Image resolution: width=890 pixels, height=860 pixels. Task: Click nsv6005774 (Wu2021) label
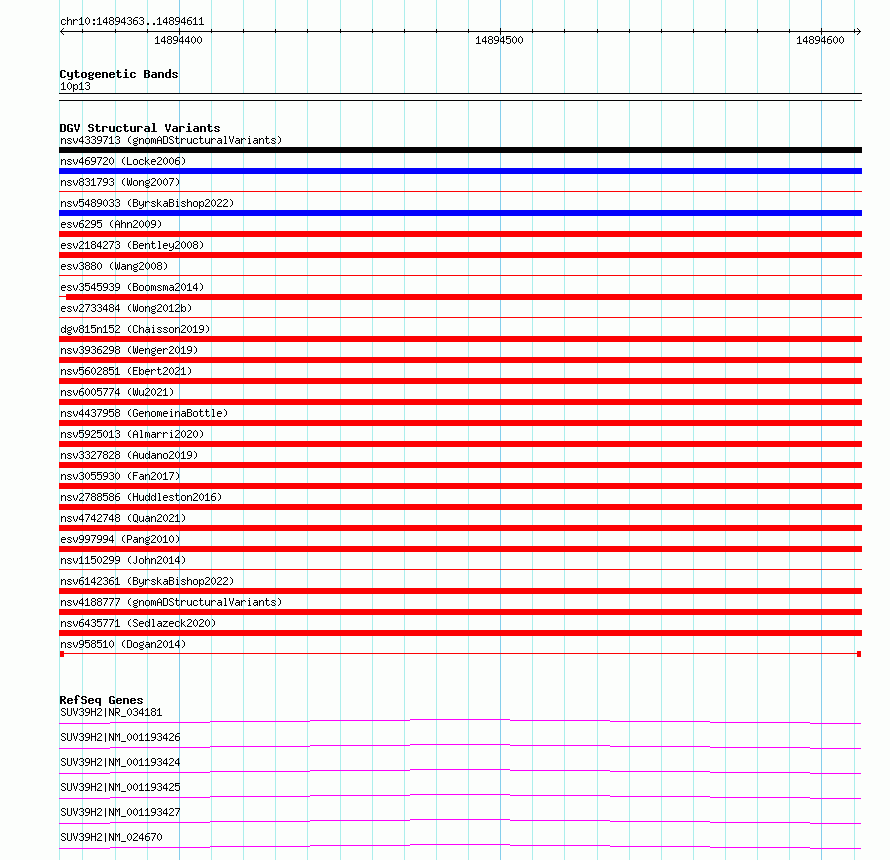pyautogui.click(x=117, y=392)
